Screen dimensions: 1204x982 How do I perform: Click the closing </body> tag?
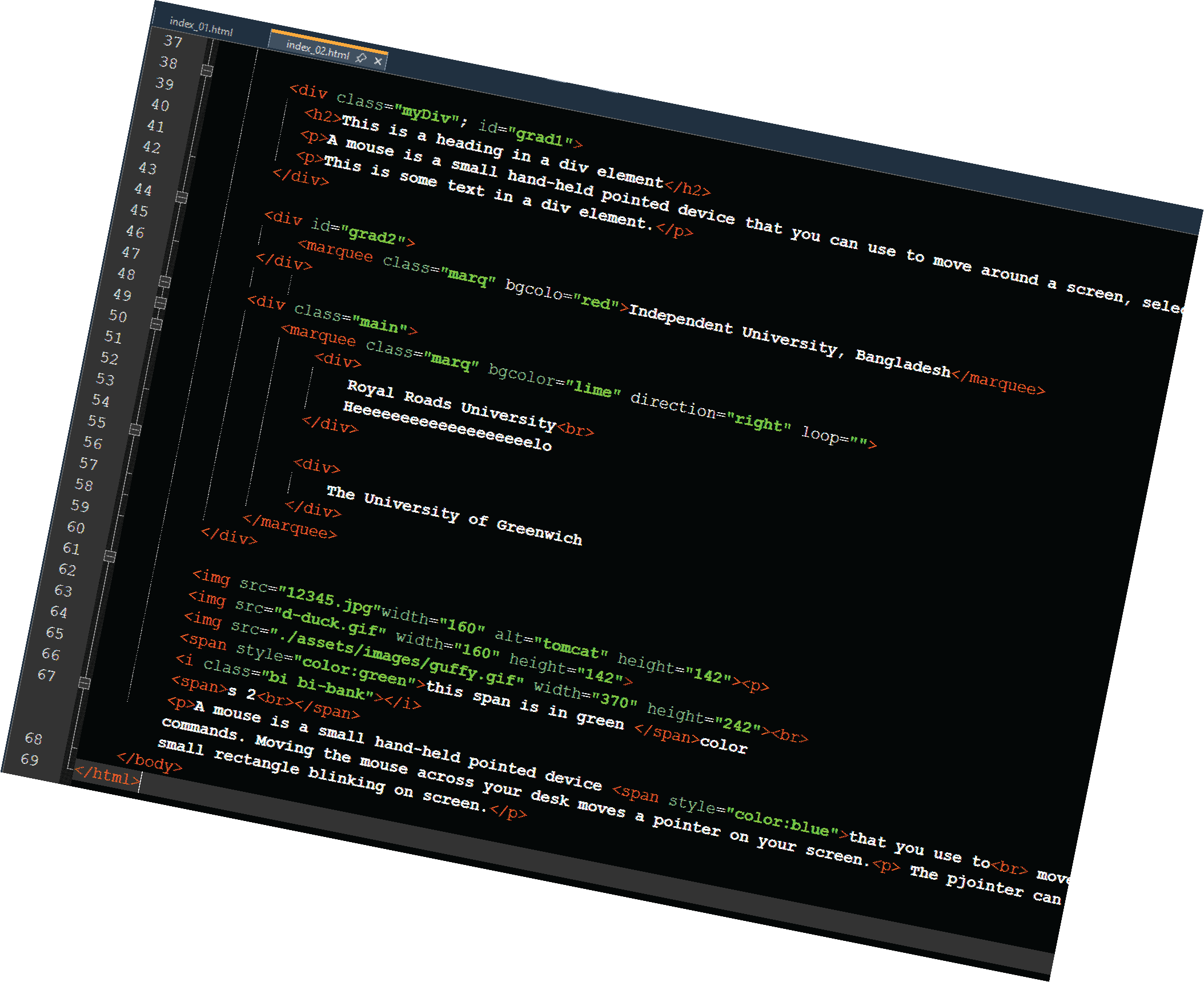click(150, 762)
